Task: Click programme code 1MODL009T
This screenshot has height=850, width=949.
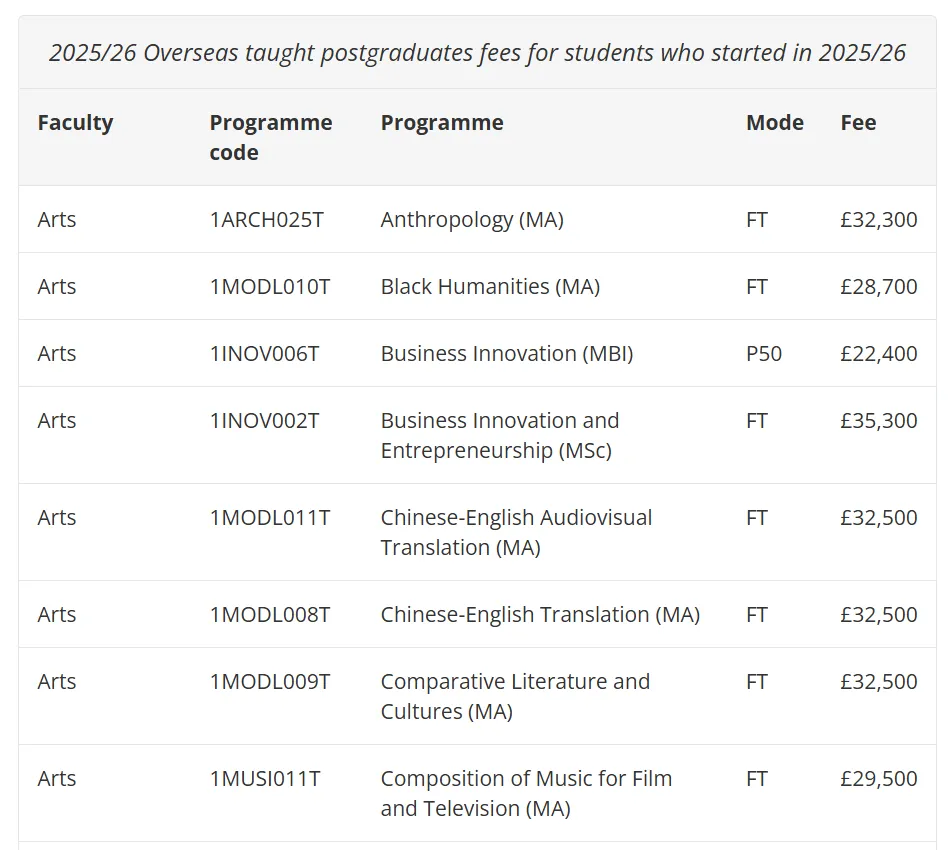Action: 269,682
